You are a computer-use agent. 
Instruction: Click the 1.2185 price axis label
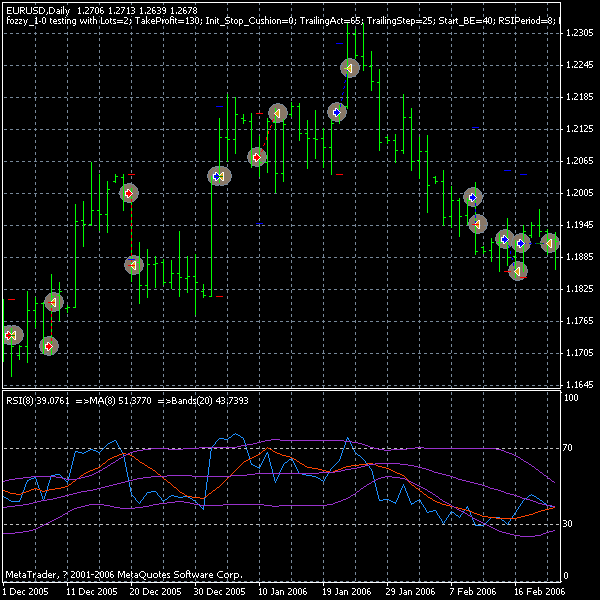tap(579, 97)
